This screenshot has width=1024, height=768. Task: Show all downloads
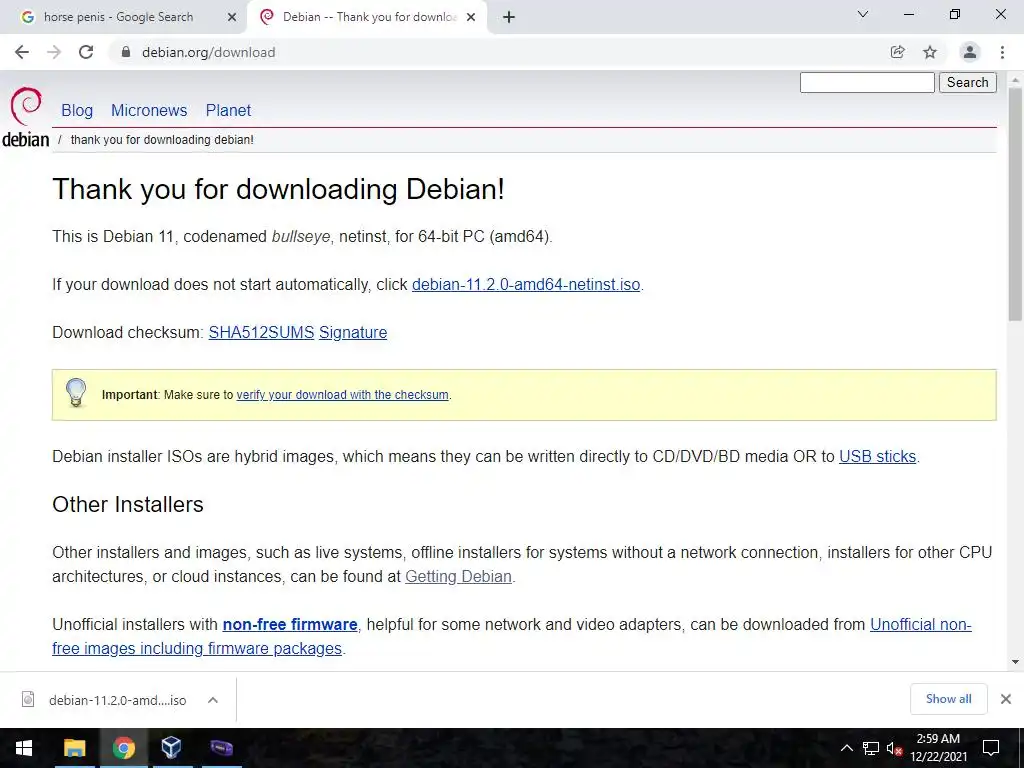tap(948, 699)
